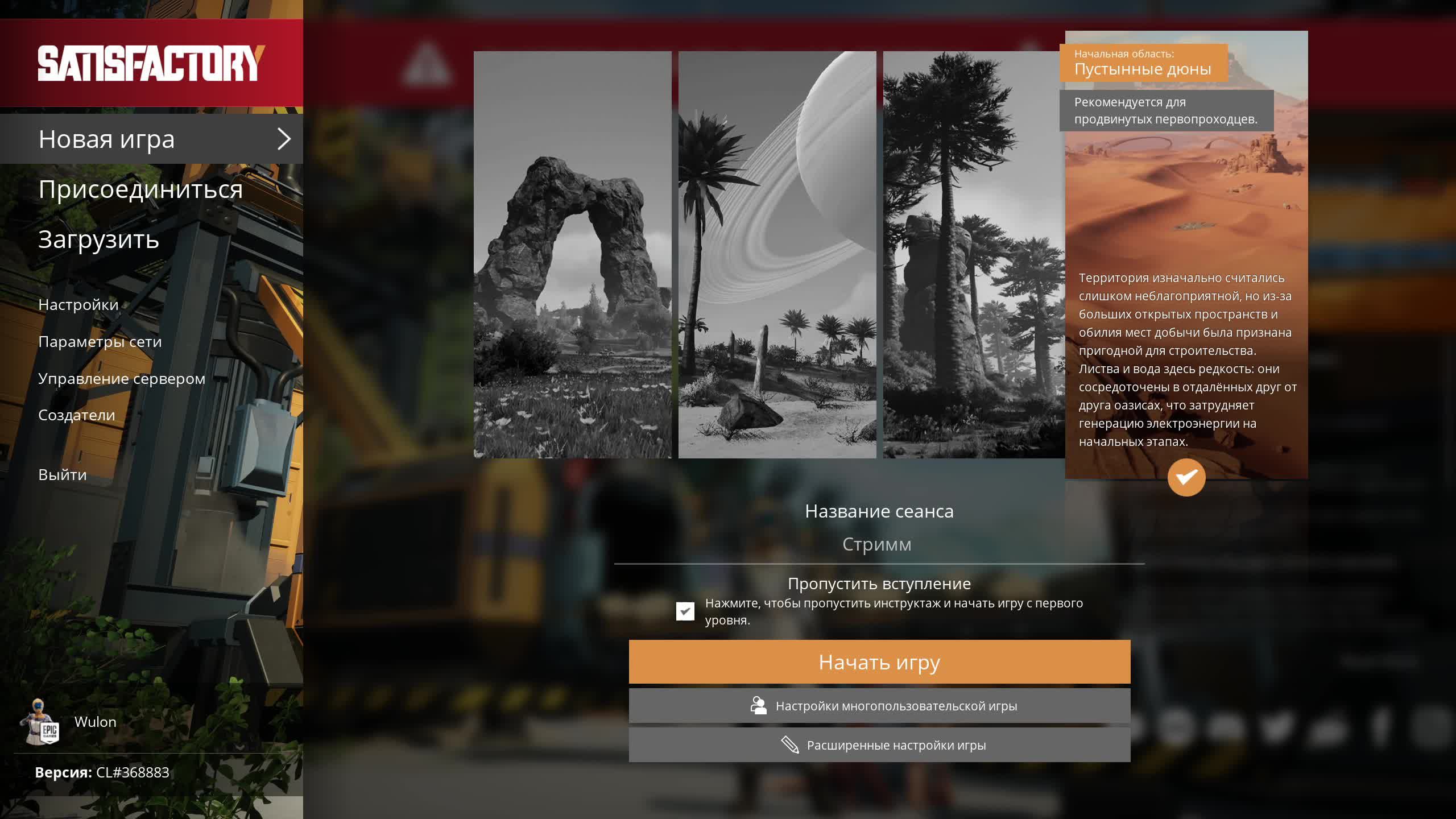Open the Загрузить menu item

[x=98, y=239]
